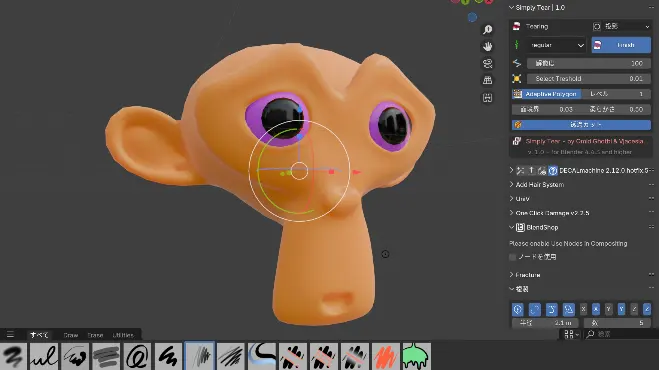Screen dimensions: 659x370
Task: Select the hand pan view icon
Action: click(488, 46)
